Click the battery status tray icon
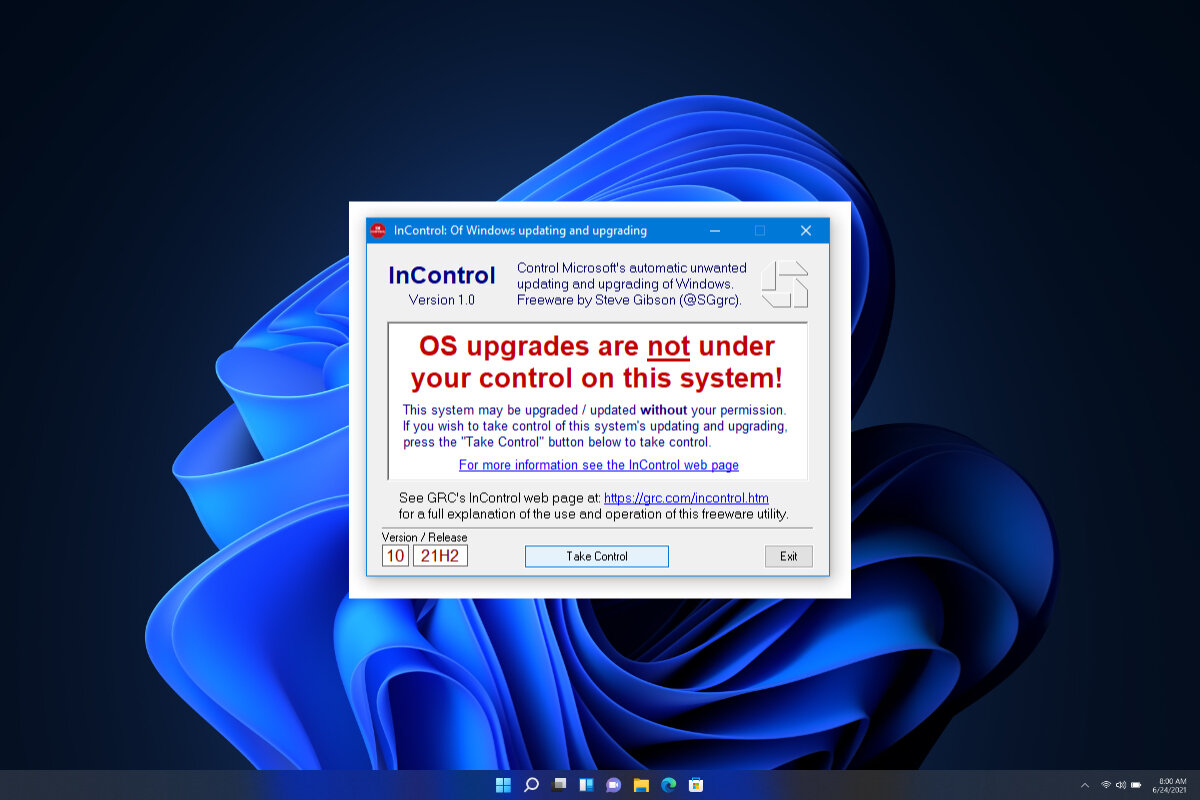The width and height of the screenshot is (1200, 800). [x=1137, y=785]
